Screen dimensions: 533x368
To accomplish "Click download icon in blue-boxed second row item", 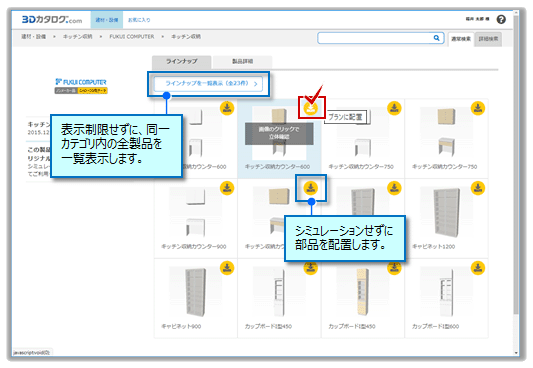I will (x=311, y=188).
